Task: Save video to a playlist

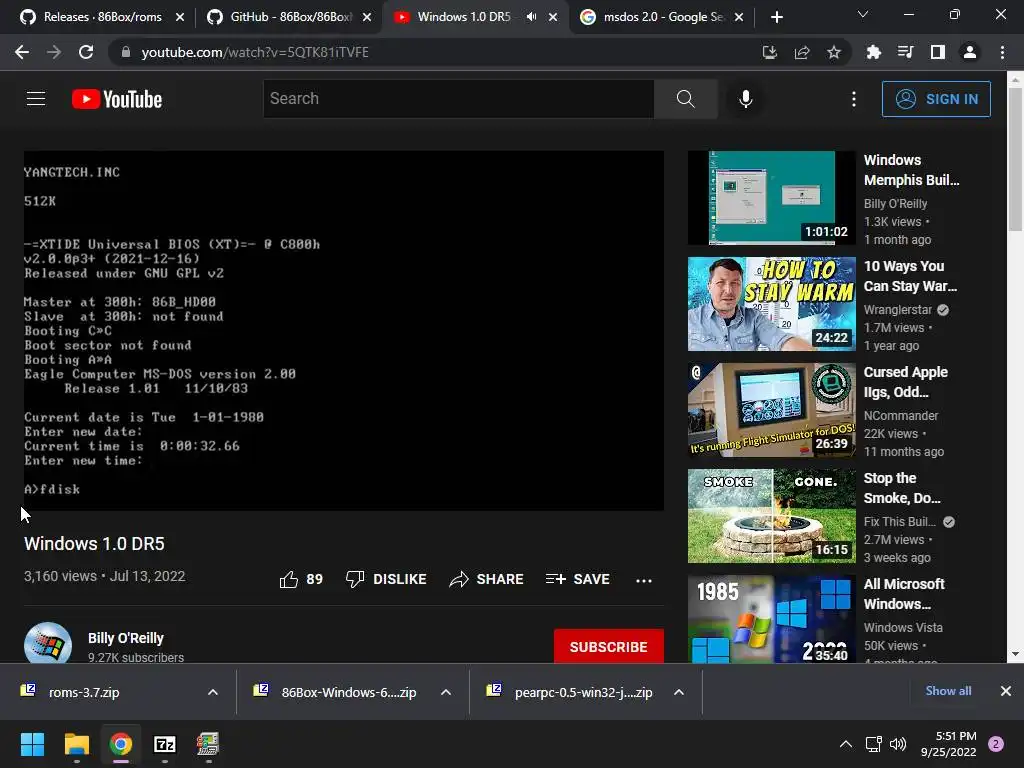Action: [x=577, y=579]
